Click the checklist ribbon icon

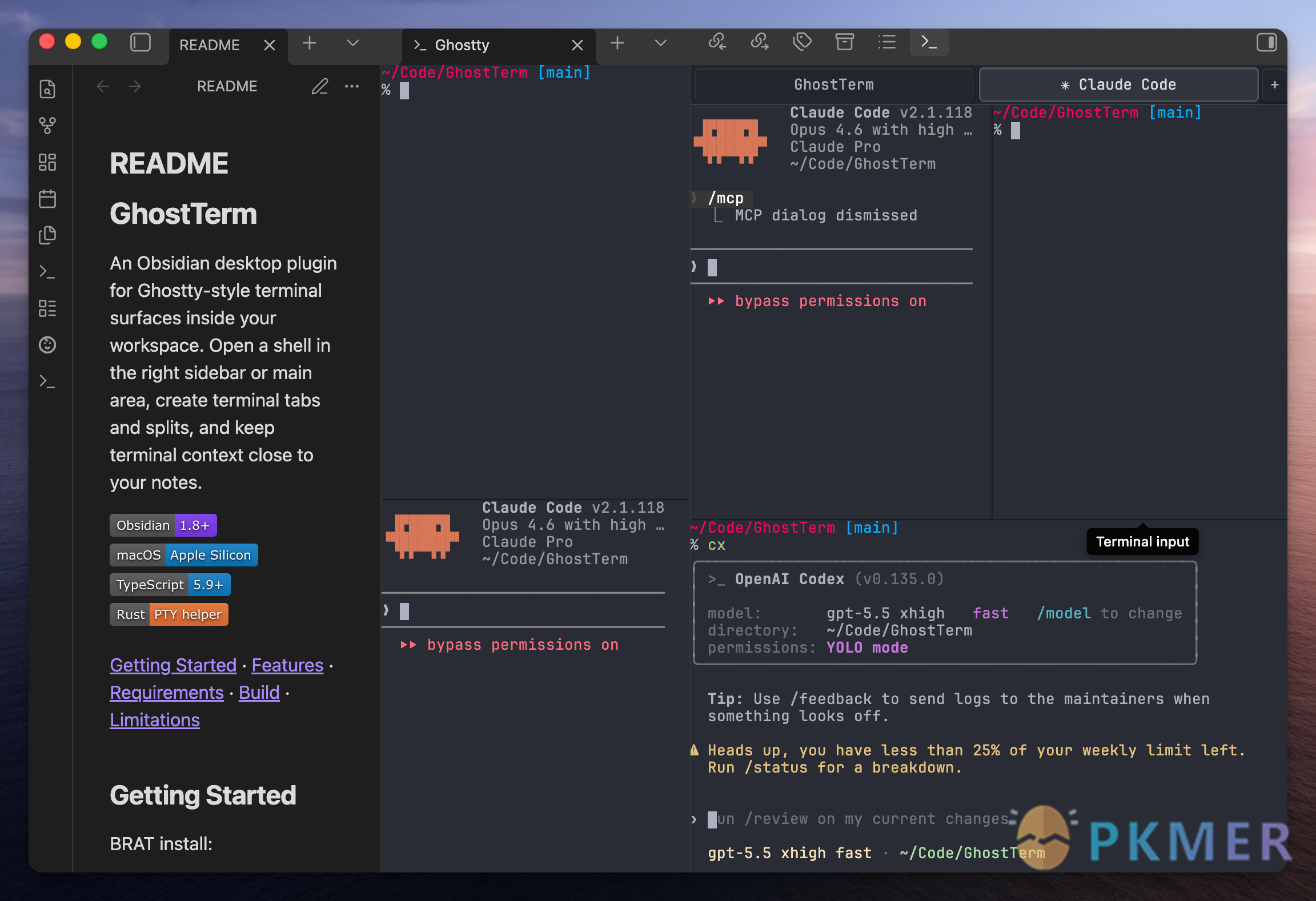click(x=47, y=308)
